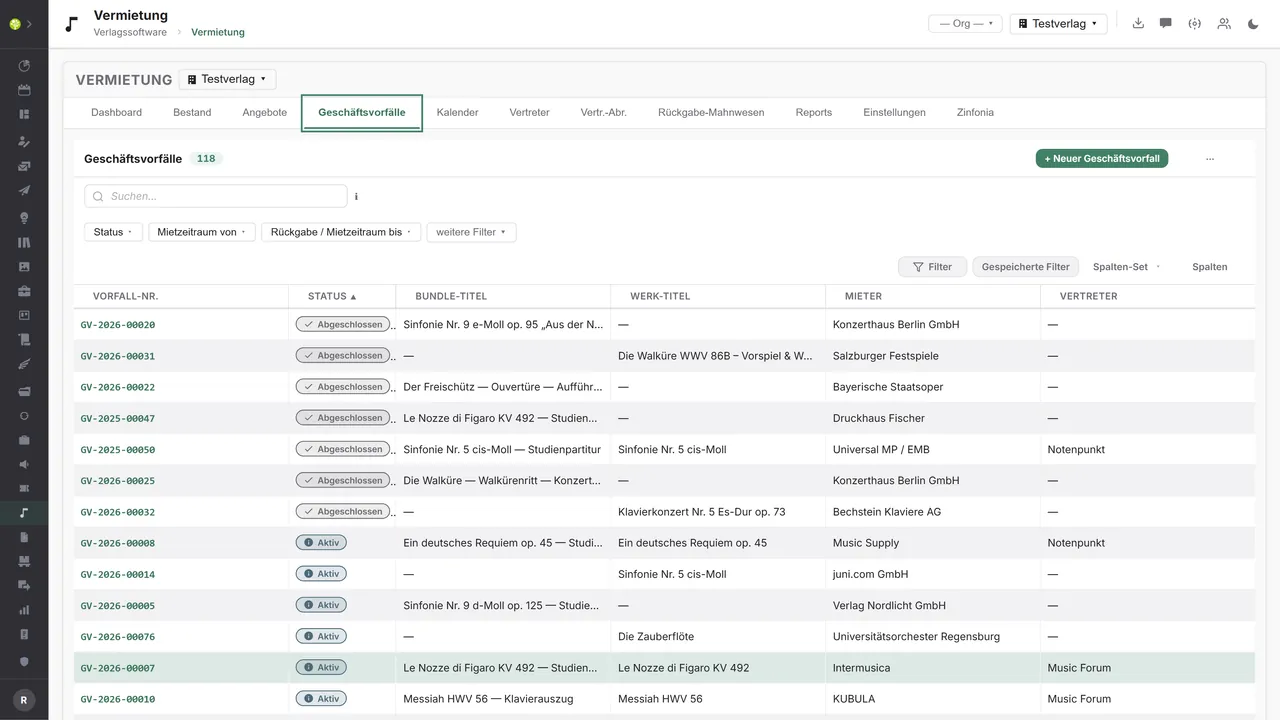Expand the weitere Filter dropdown
The image size is (1280, 720).
click(471, 232)
